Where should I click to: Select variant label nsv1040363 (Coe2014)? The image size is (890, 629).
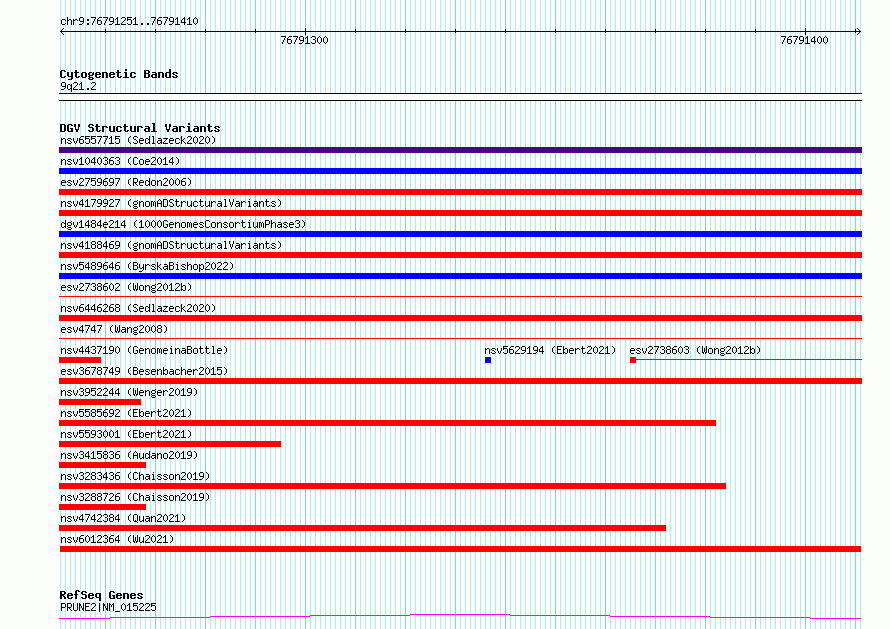120,161
